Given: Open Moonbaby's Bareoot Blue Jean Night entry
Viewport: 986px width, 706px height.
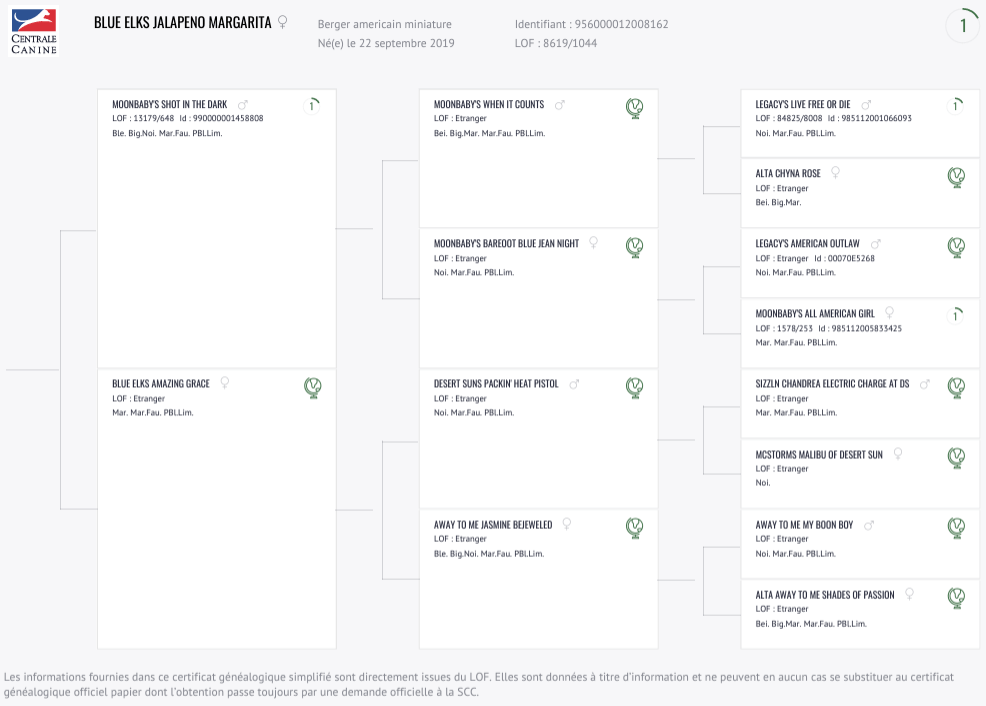Looking at the screenshot, I should pos(506,243).
